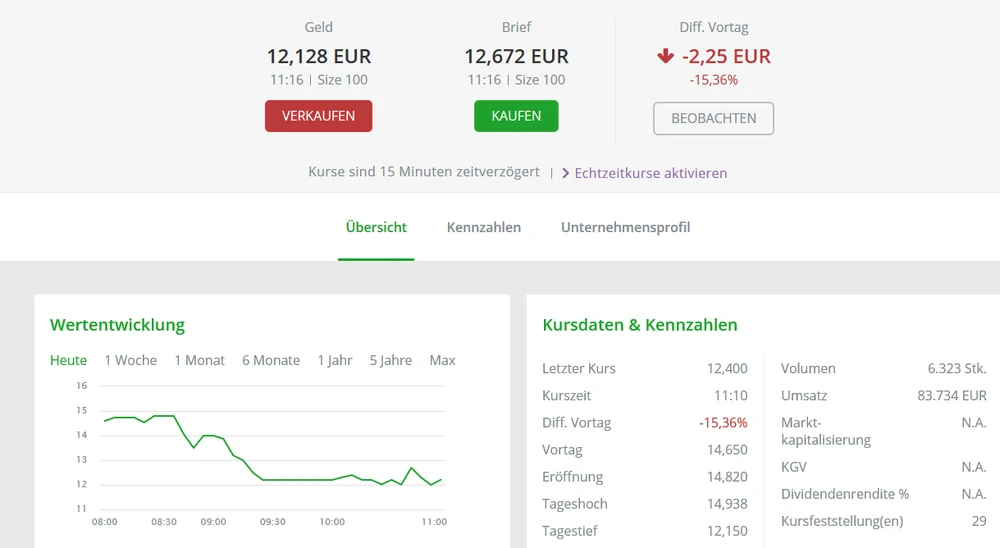The width and height of the screenshot is (1000, 548).
Task: Click the green price line in chart
Action: tap(300, 480)
